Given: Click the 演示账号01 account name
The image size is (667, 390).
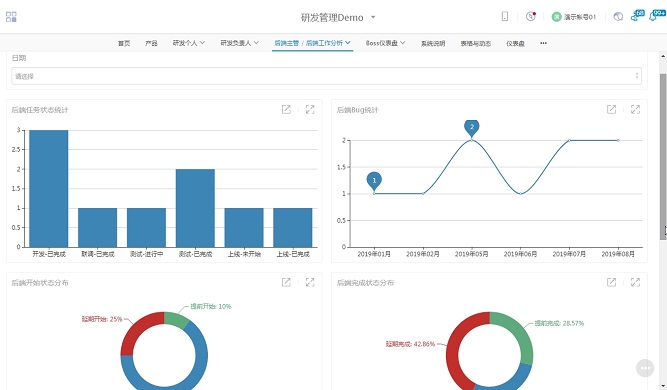Looking at the screenshot, I should [x=579, y=17].
